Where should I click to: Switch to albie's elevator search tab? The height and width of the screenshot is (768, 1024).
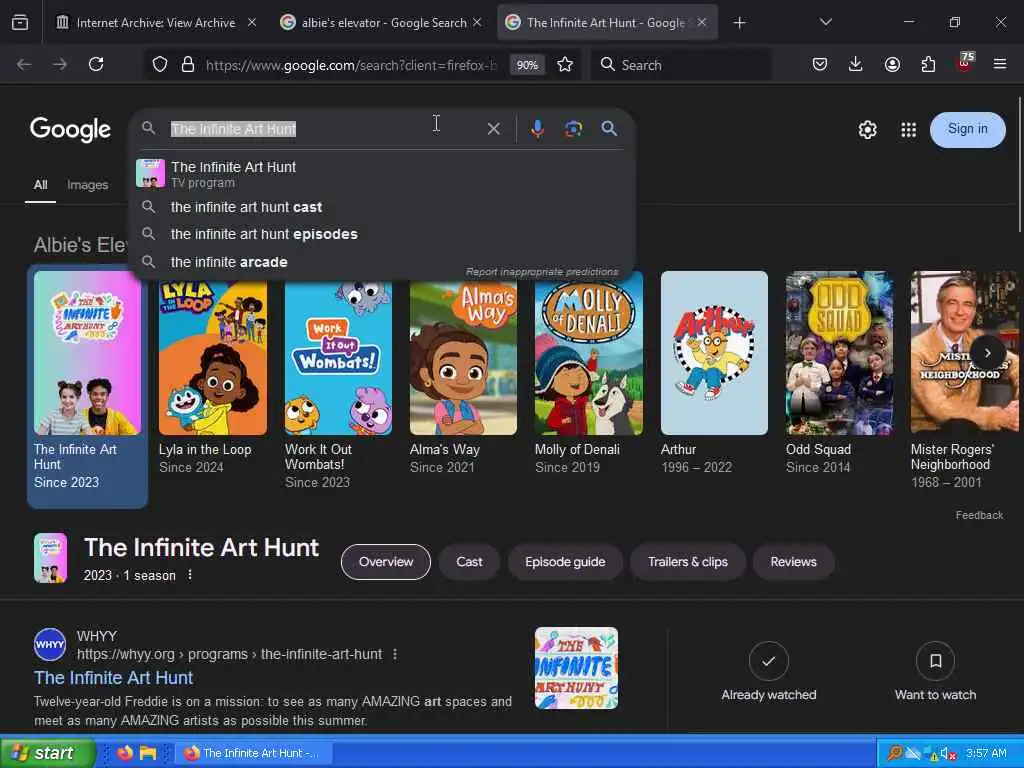pos(381,23)
